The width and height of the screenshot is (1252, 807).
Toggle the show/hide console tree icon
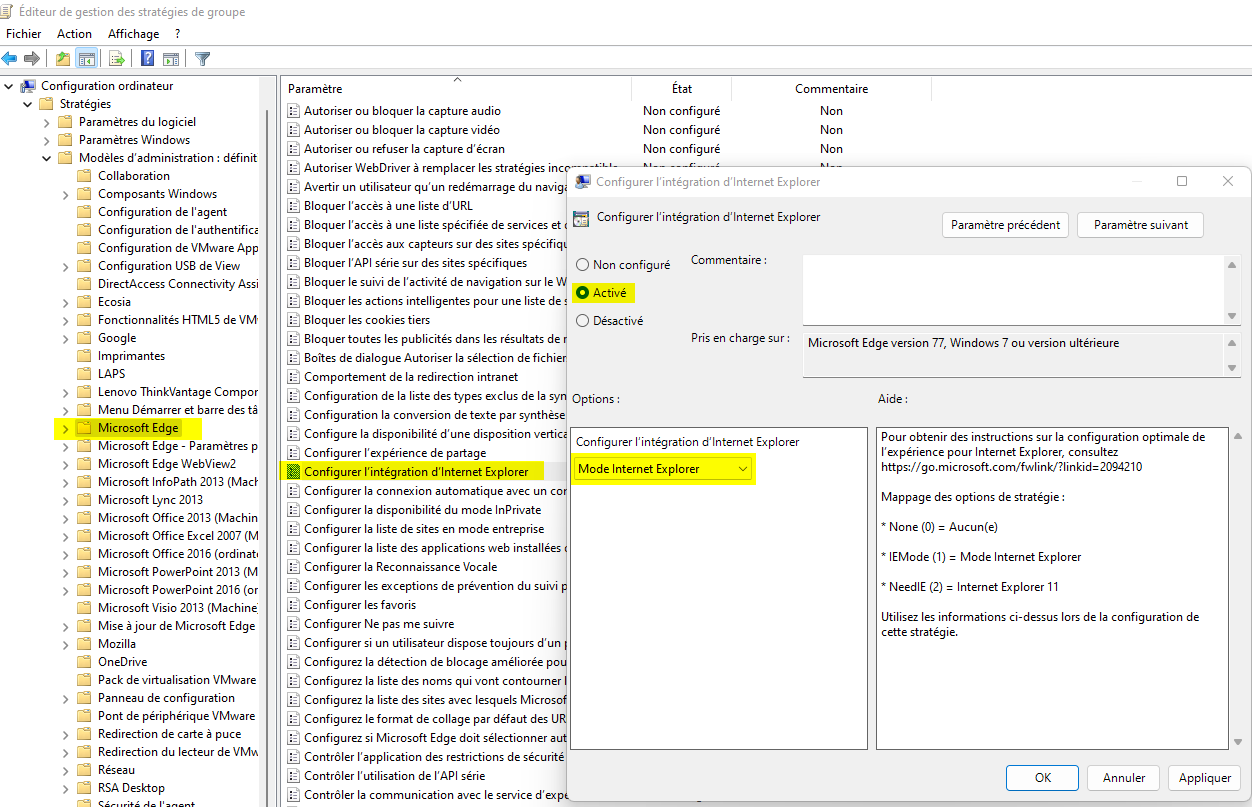[87, 59]
